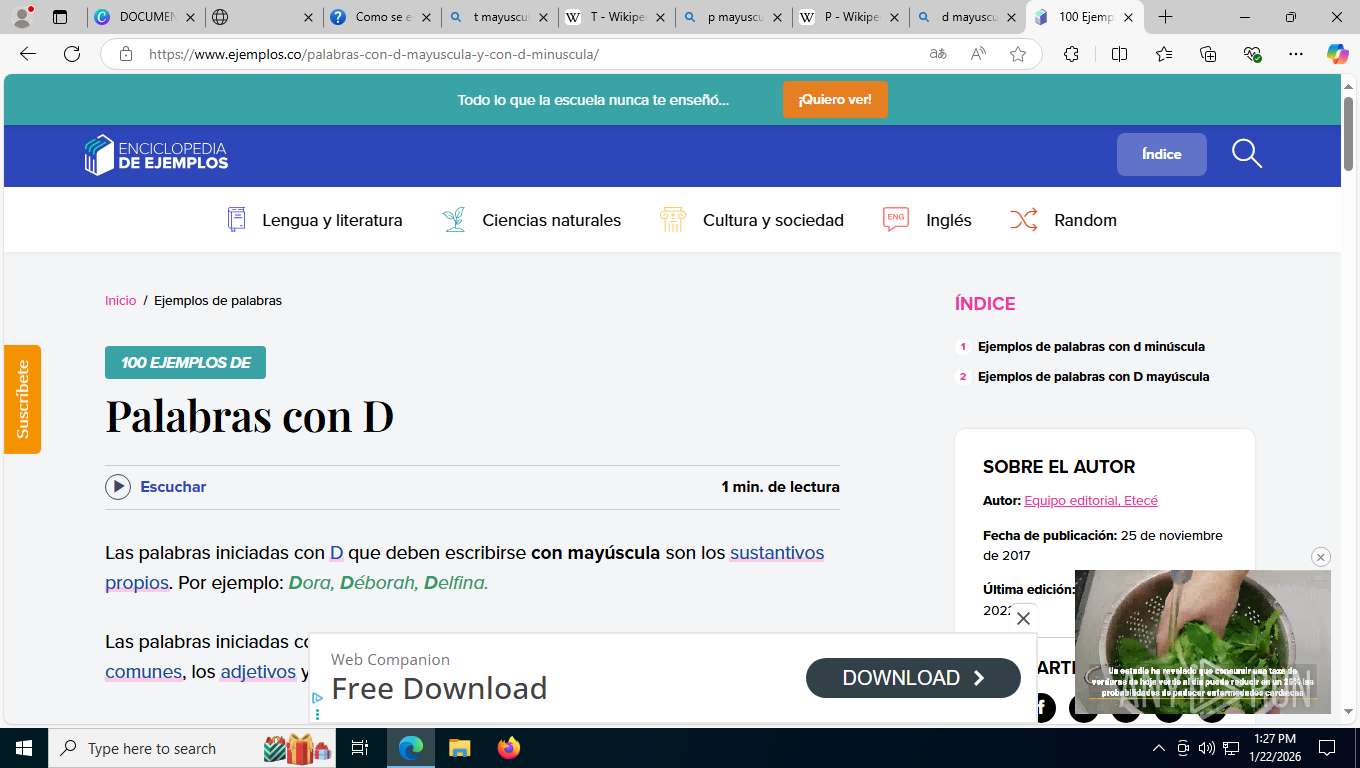Click Enciclopedia de Ejemplos logo

(156, 155)
